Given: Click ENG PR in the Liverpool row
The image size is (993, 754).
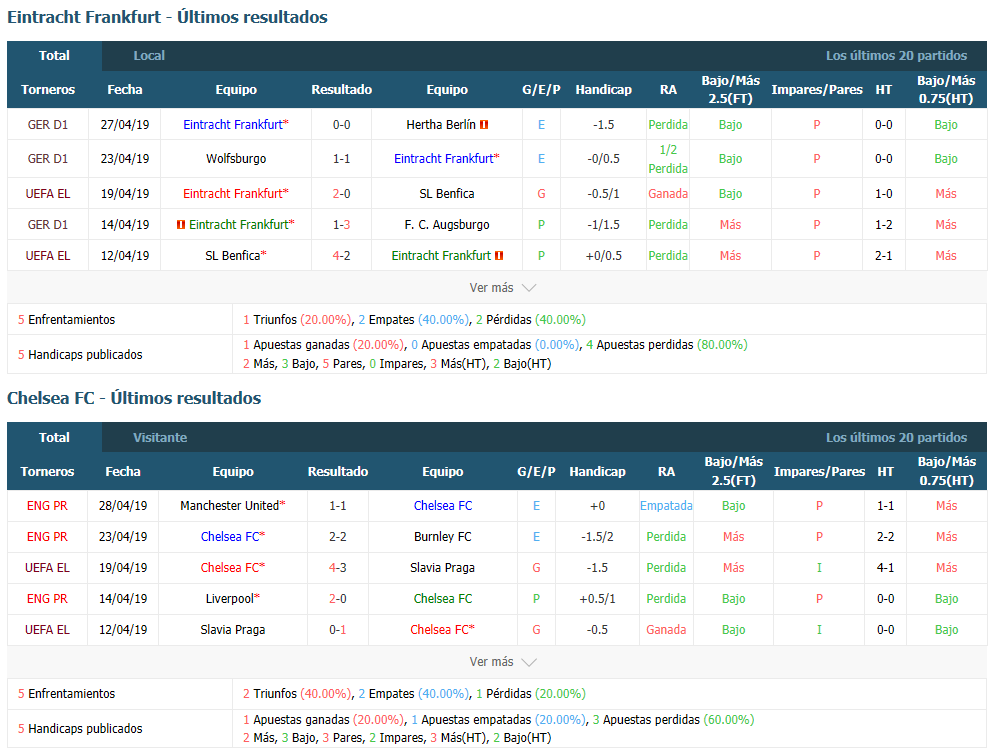Looking at the screenshot, I should click(x=47, y=599).
